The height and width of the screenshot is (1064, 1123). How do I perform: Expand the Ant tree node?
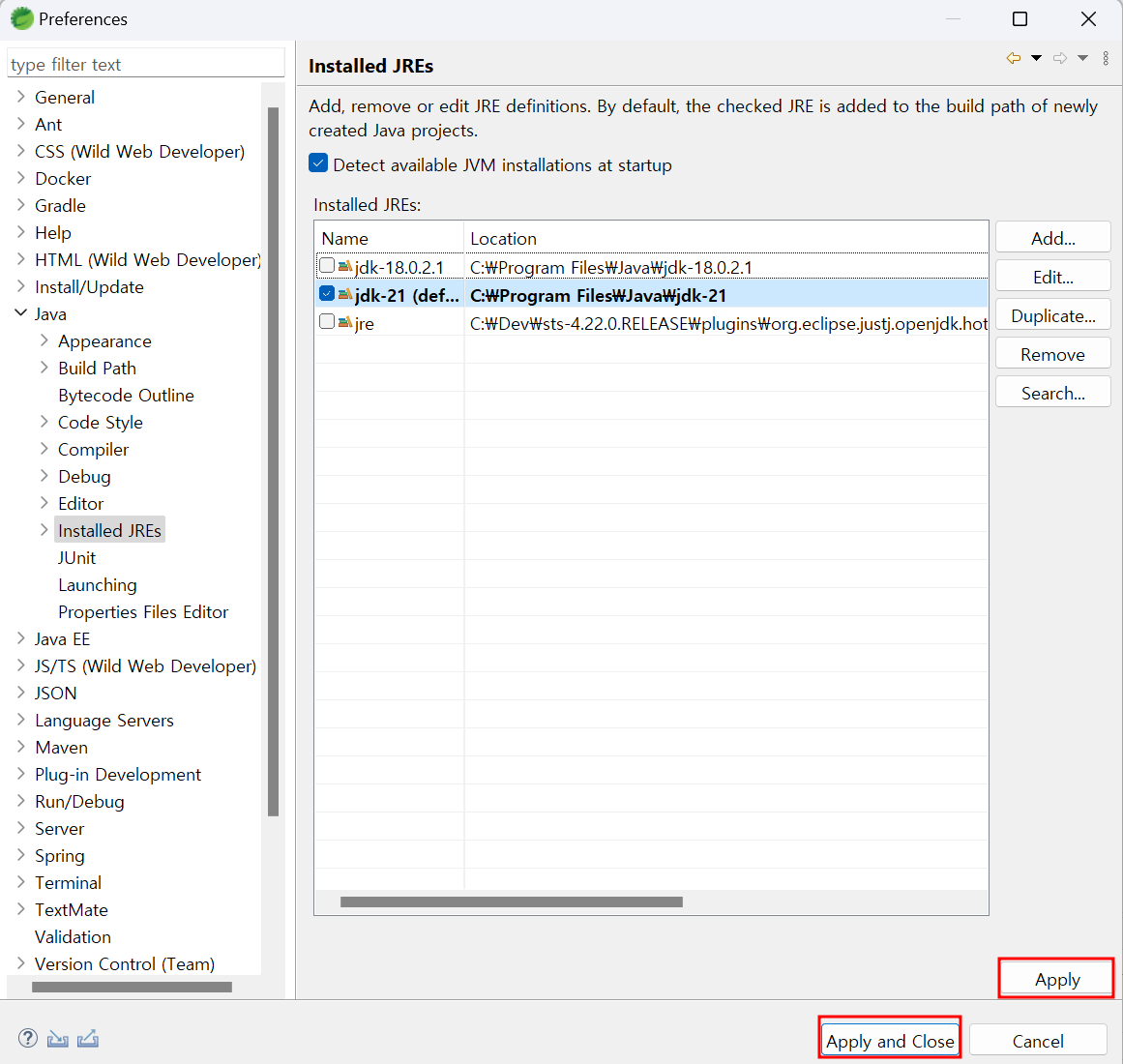coord(20,124)
